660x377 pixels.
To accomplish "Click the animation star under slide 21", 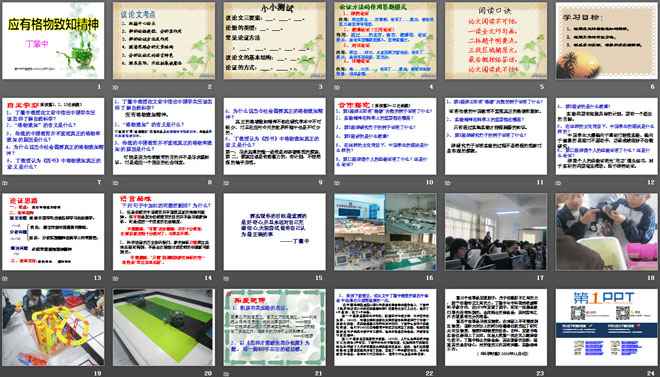I will [226, 374].
